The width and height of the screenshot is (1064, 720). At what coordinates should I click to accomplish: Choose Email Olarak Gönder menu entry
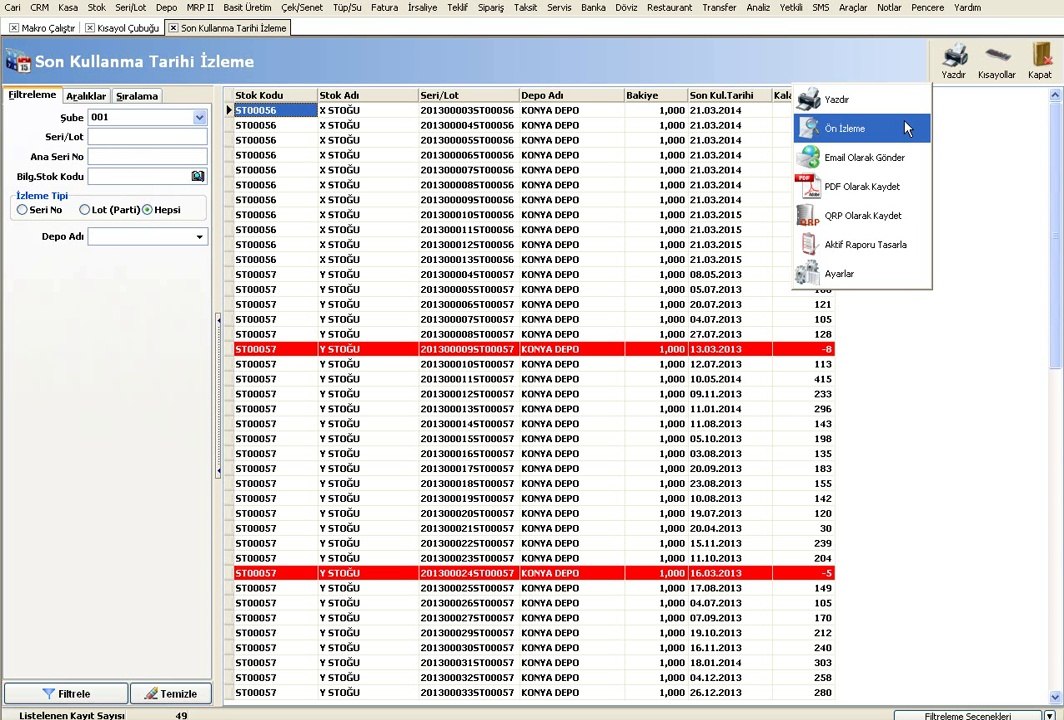(x=862, y=157)
